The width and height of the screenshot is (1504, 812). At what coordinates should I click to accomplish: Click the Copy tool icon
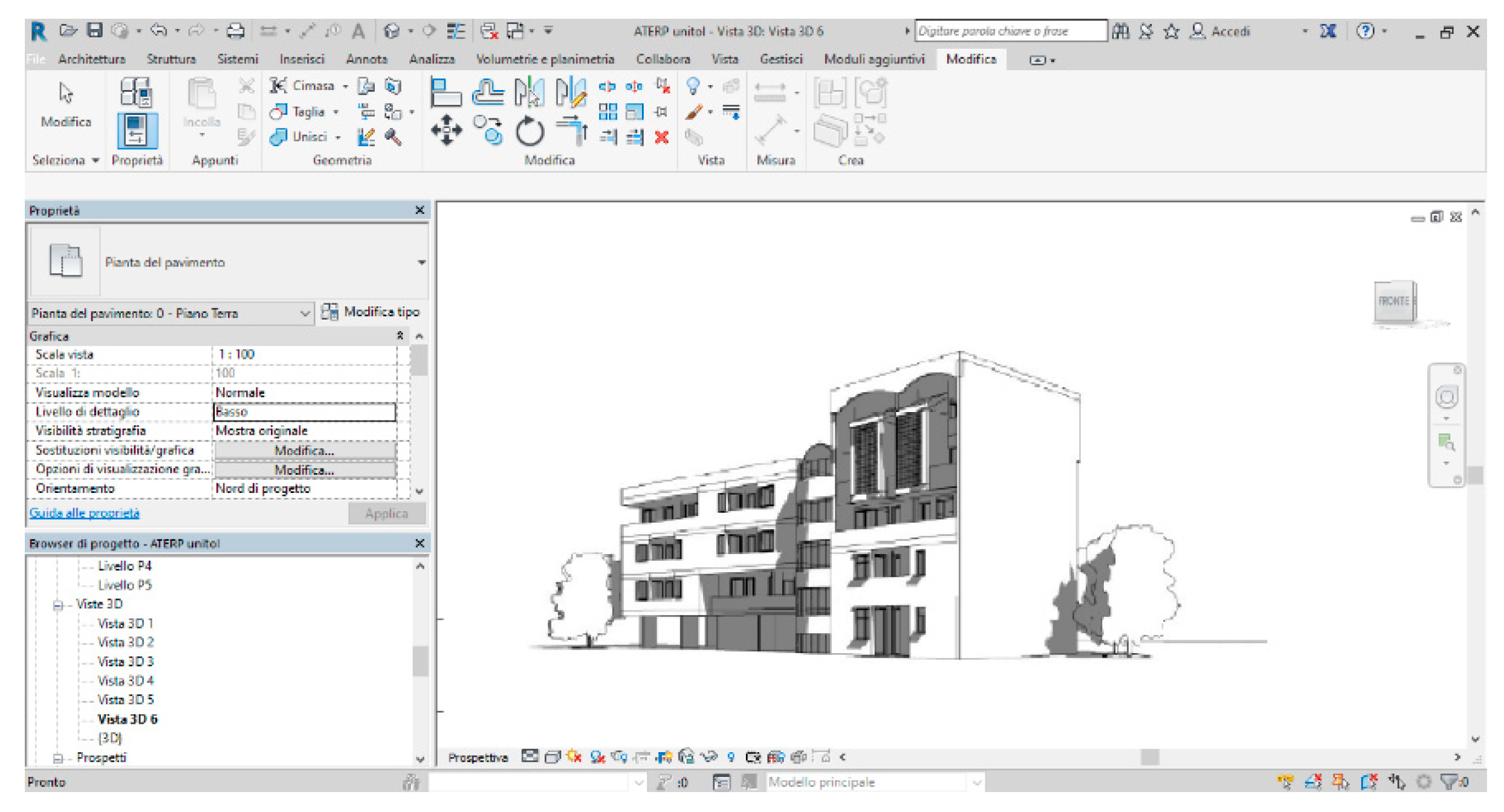[487, 130]
